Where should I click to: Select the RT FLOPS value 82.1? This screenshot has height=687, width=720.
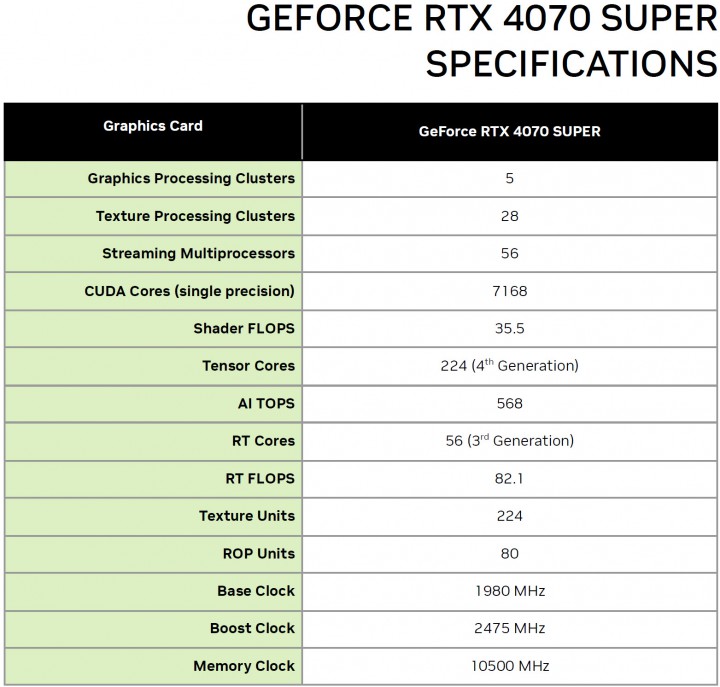[x=509, y=478]
